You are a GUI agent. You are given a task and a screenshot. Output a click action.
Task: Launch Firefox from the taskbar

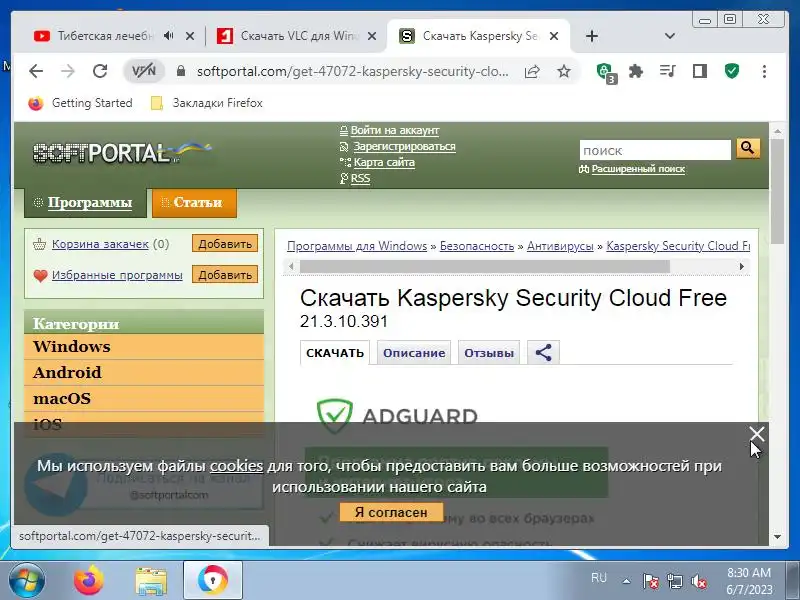(89, 580)
